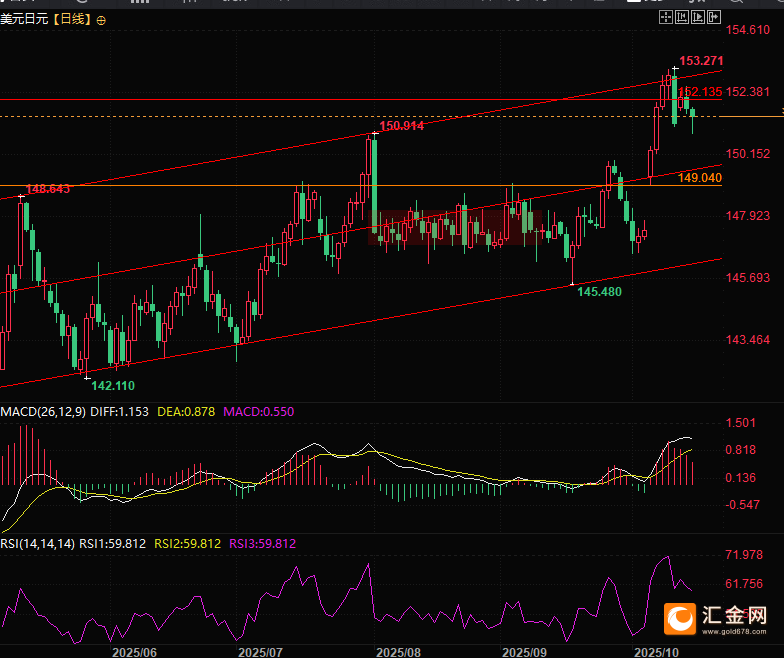Screen dimensions: 784x658
Task: Click the chart toolbar icon with play triangle
Action: click(x=697, y=18)
